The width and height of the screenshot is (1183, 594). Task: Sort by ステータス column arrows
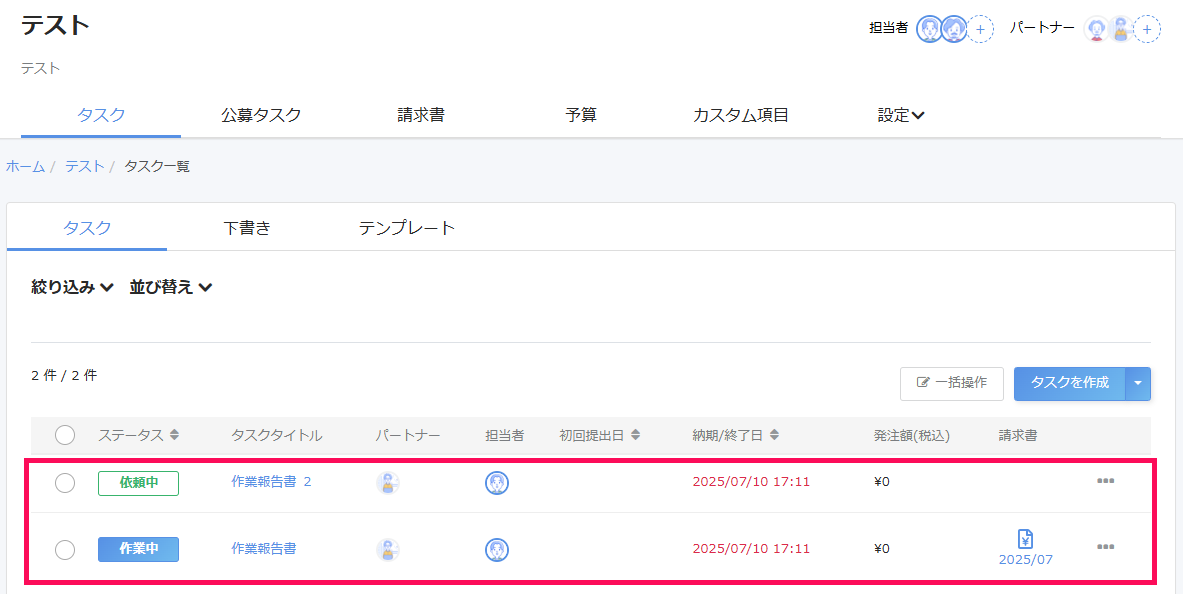pyautogui.click(x=174, y=435)
